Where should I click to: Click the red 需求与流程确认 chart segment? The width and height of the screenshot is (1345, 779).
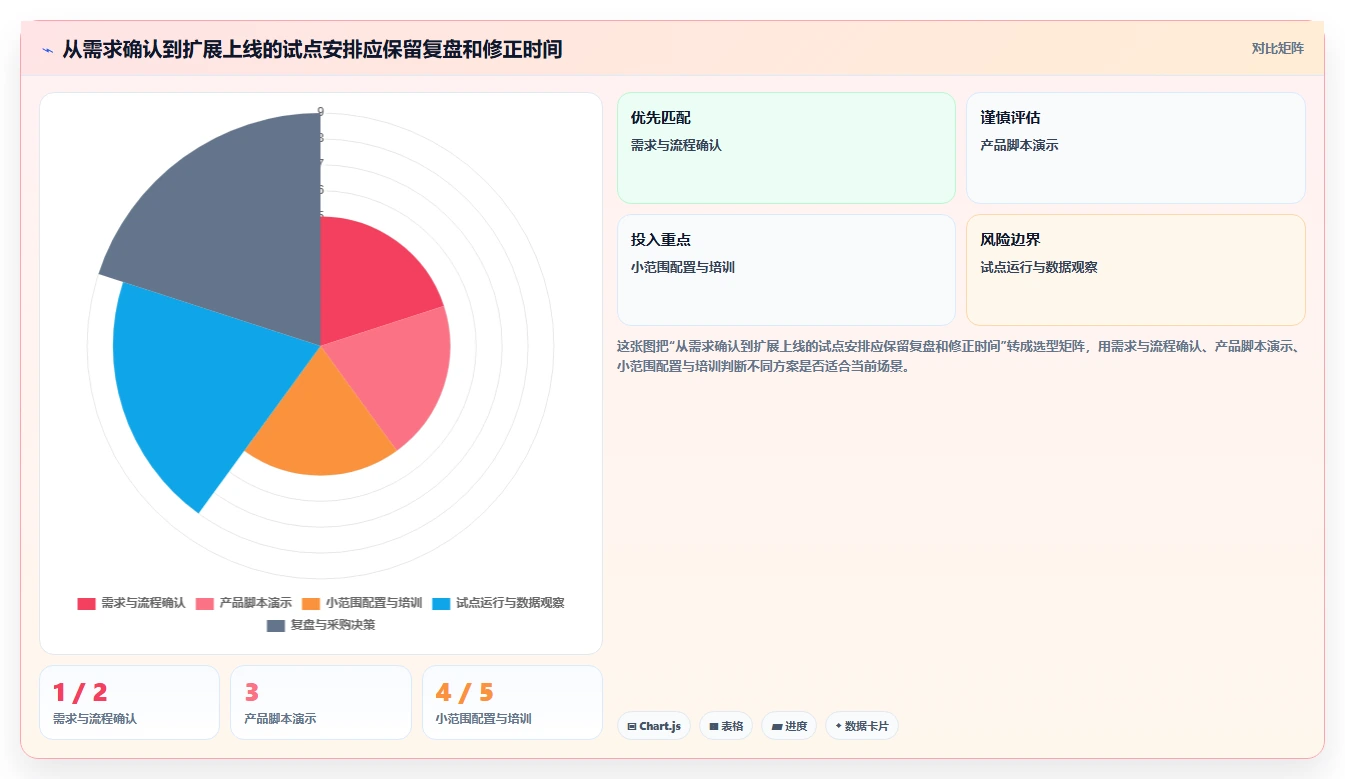pos(370,275)
